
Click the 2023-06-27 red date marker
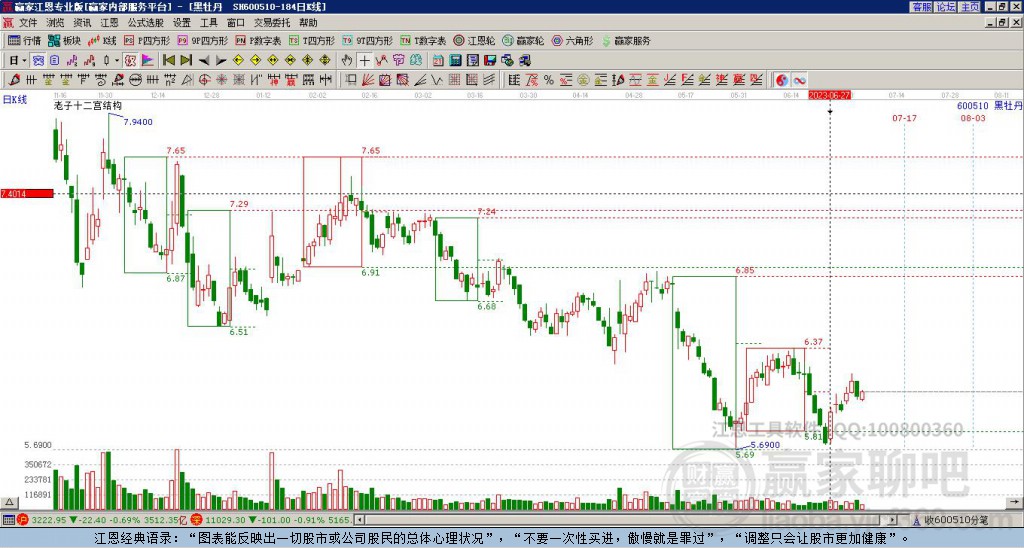(829, 95)
